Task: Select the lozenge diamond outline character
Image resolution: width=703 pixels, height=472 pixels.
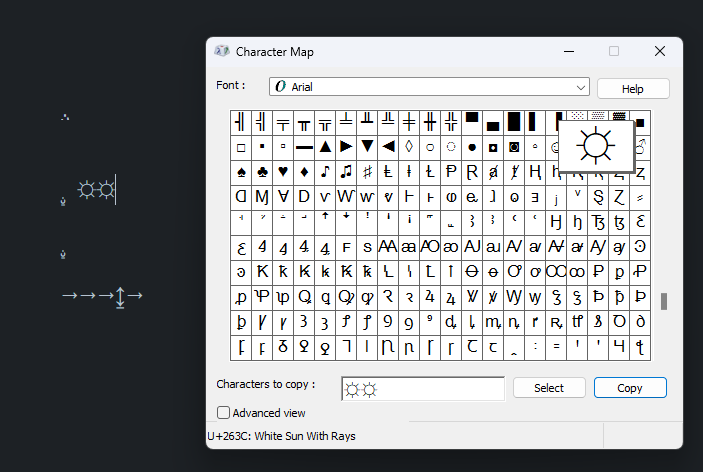Action: (409, 146)
